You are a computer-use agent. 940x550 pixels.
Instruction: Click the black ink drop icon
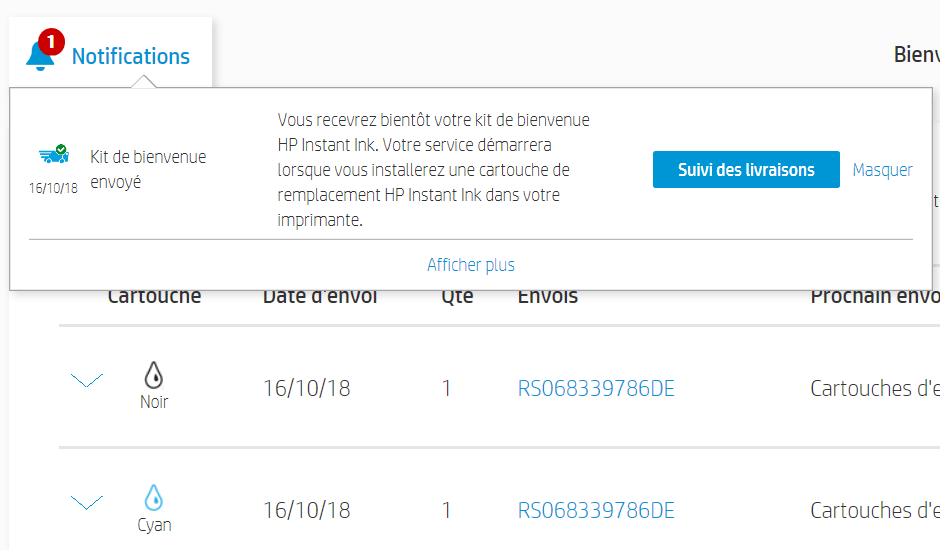[154, 375]
